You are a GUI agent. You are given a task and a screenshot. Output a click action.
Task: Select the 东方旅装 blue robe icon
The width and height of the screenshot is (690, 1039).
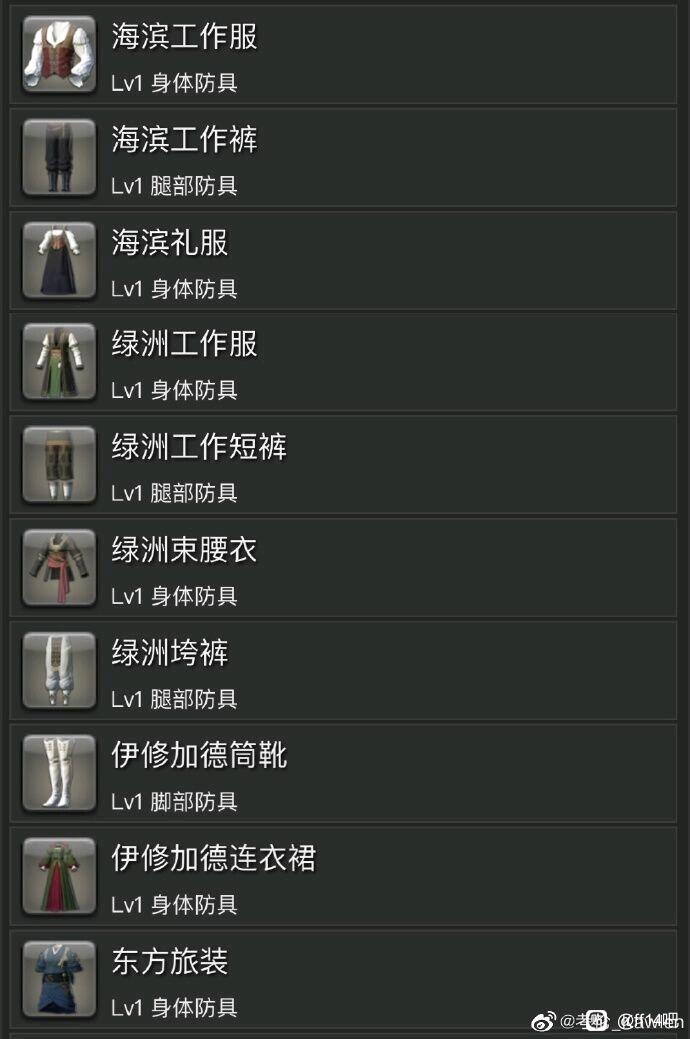(x=60, y=979)
